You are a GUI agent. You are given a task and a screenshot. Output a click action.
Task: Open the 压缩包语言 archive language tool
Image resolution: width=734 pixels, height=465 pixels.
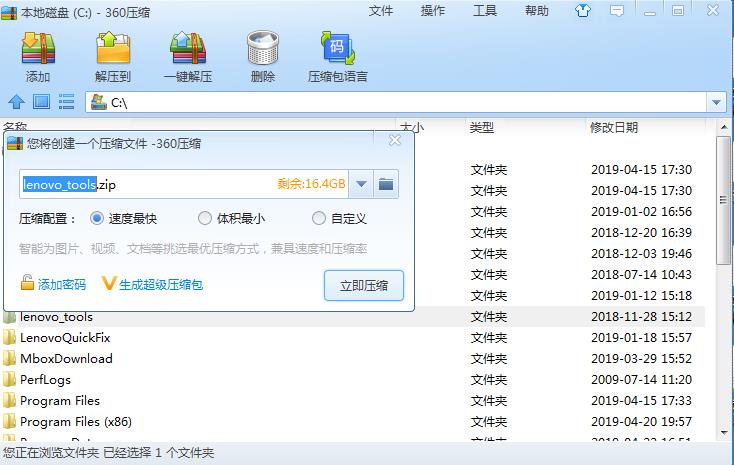tap(338, 48)
